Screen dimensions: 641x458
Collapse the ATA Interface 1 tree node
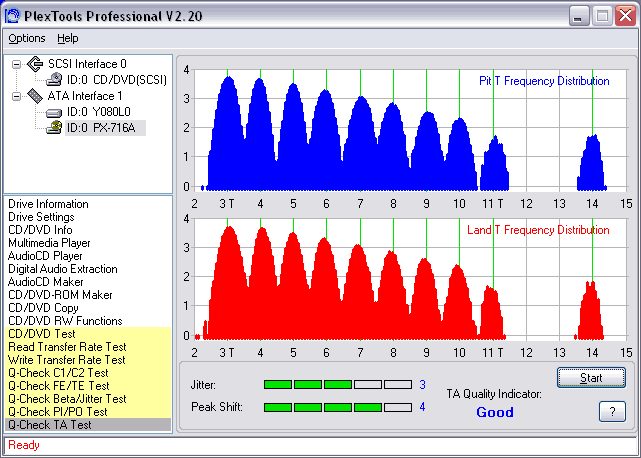click(x=16, y=97)
